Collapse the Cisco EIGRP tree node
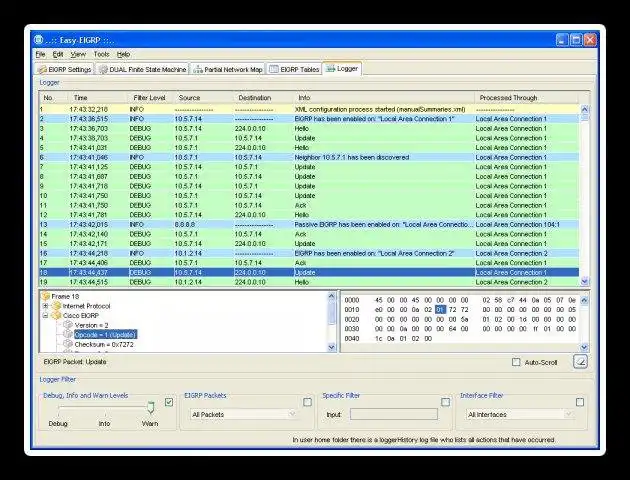The height and width of the screenshot is (480, 630). click(x=45, y=315)
